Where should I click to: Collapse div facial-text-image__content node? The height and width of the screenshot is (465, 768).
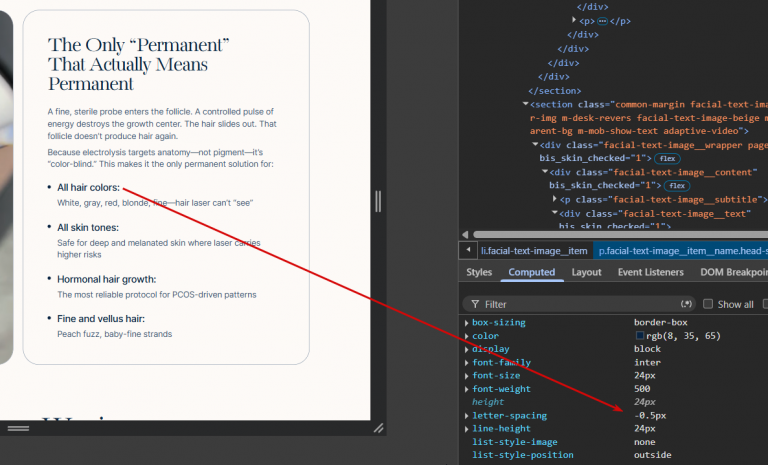pos(545,172)
